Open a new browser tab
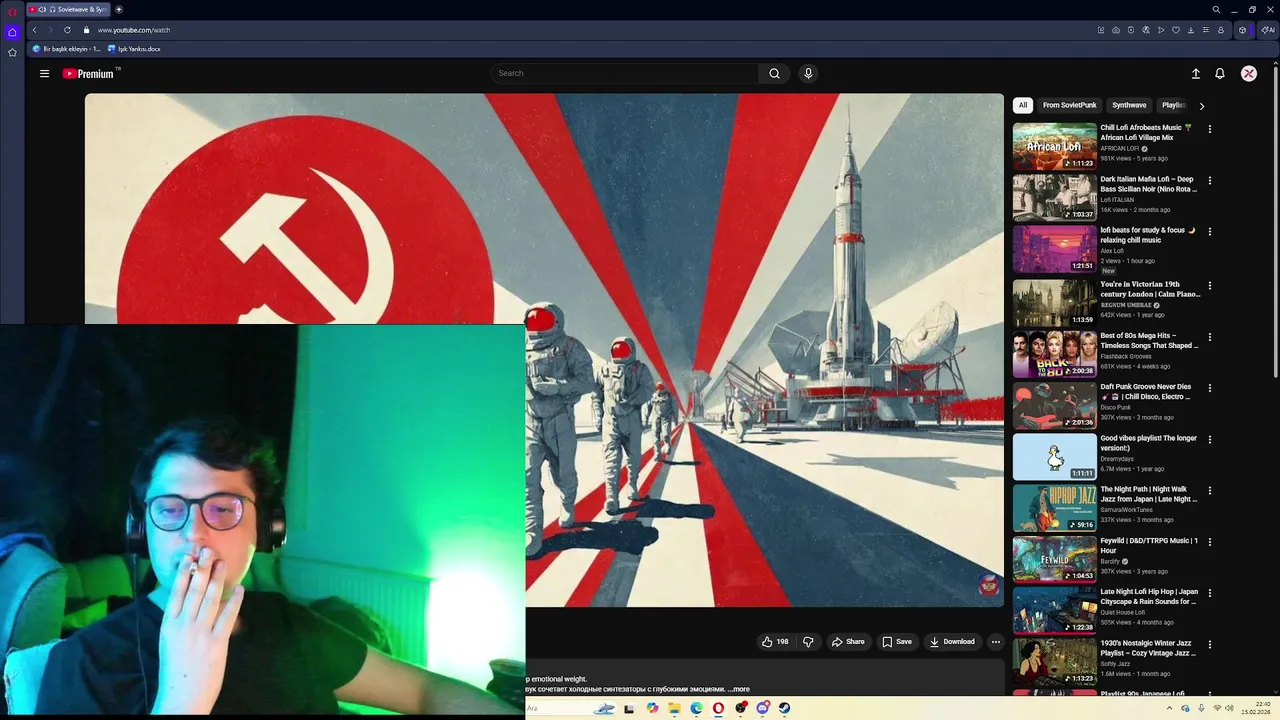Screen dimensions: 1280x720 click(119, 9)
